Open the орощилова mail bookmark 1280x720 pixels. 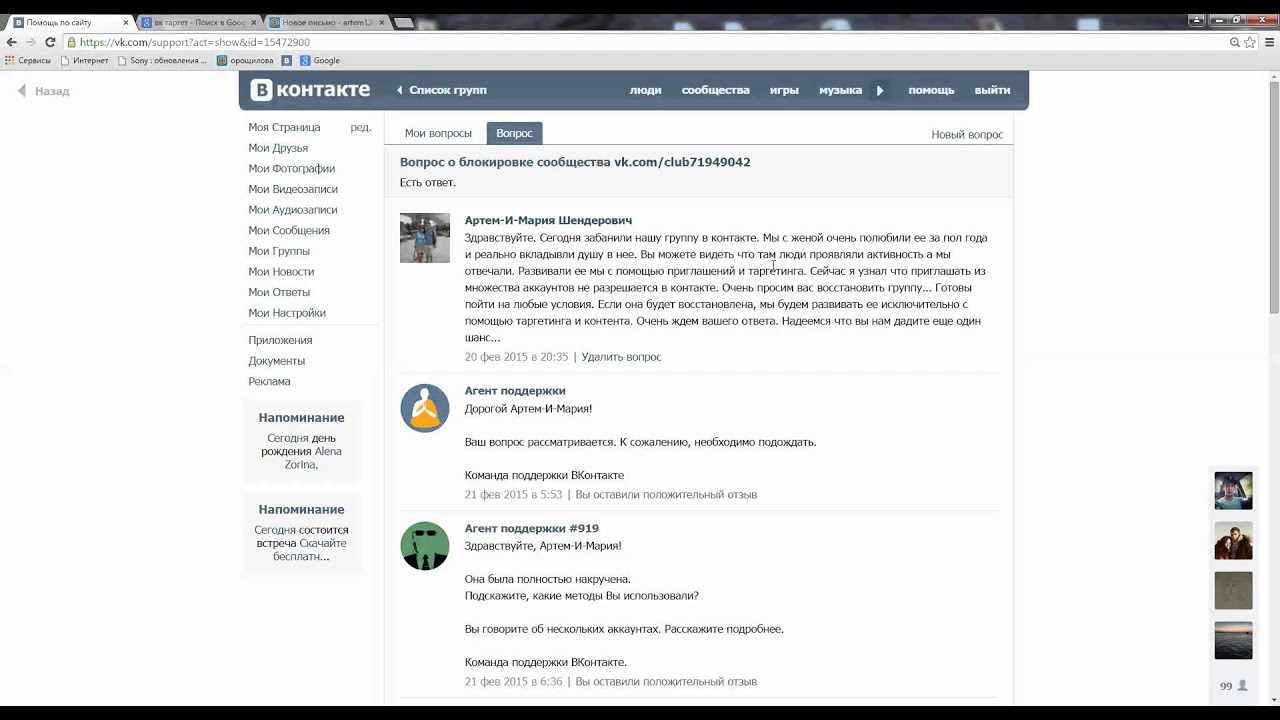coord(245,61)
